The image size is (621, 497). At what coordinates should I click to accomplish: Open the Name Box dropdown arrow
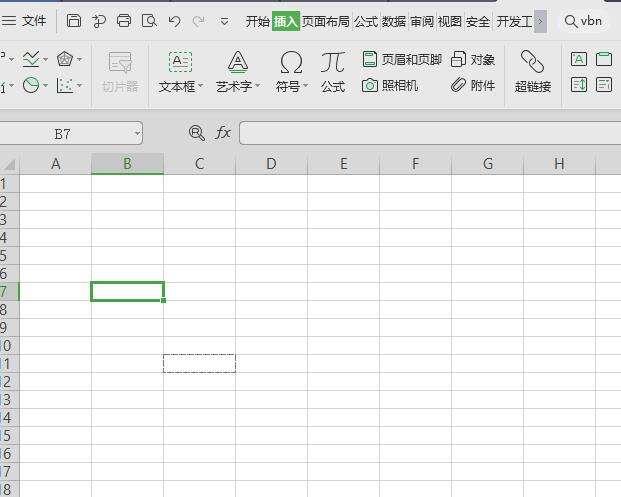tap(137, 133)
